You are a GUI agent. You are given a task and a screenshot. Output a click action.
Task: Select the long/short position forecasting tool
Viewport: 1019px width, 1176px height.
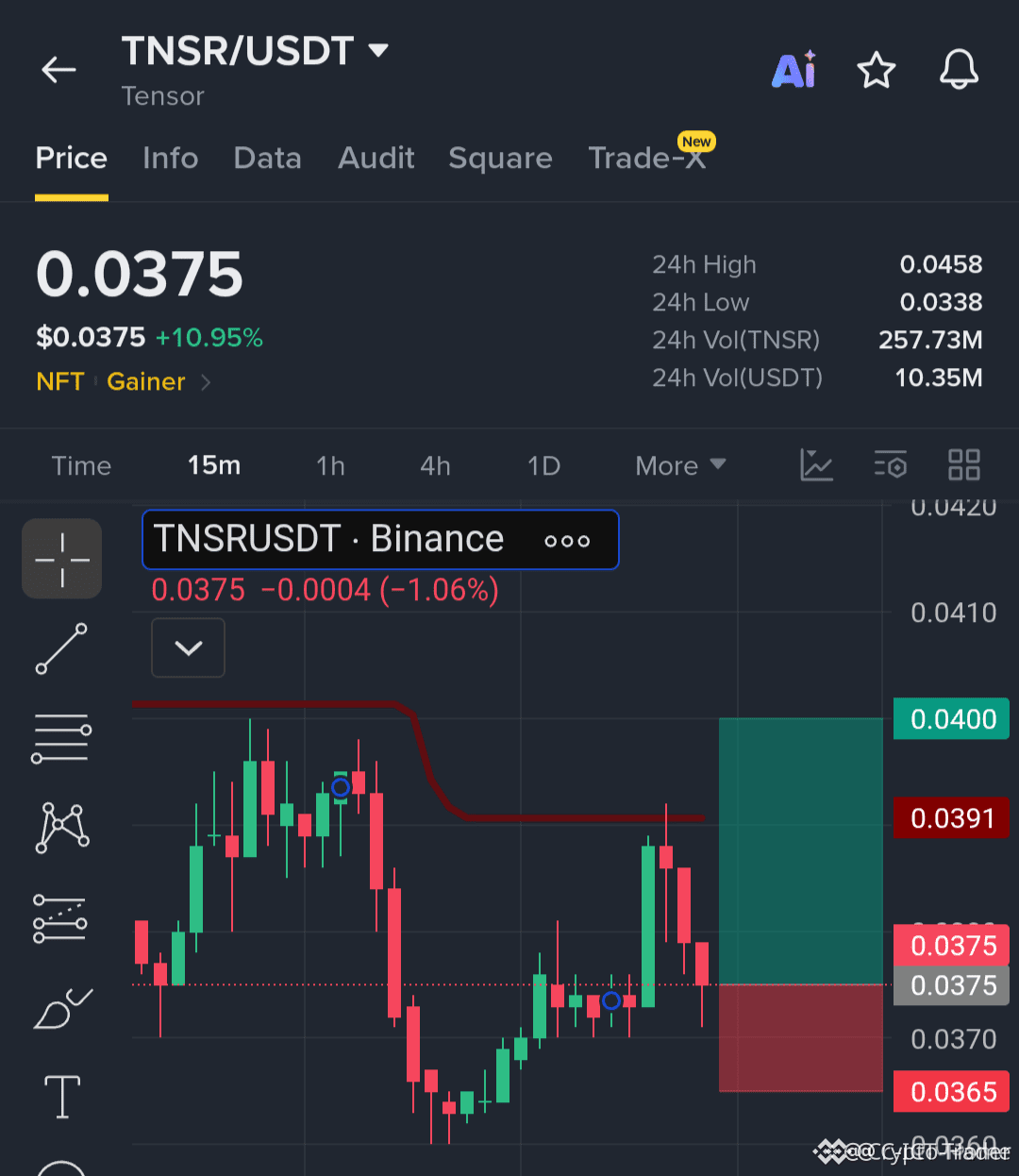[61, 918]
